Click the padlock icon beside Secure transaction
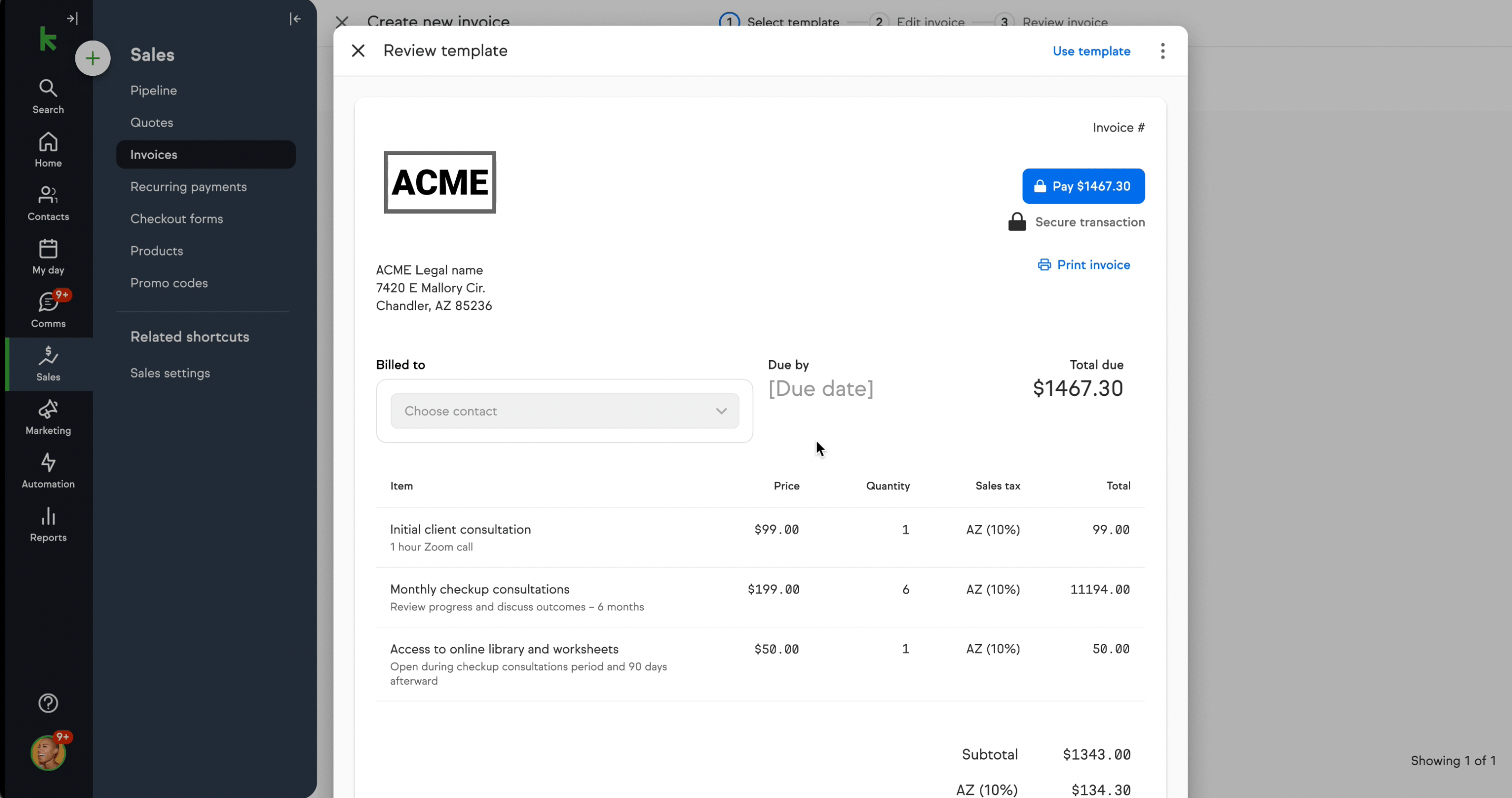The height and width of the screenshot is (798, 1512). click(1017, 222)
